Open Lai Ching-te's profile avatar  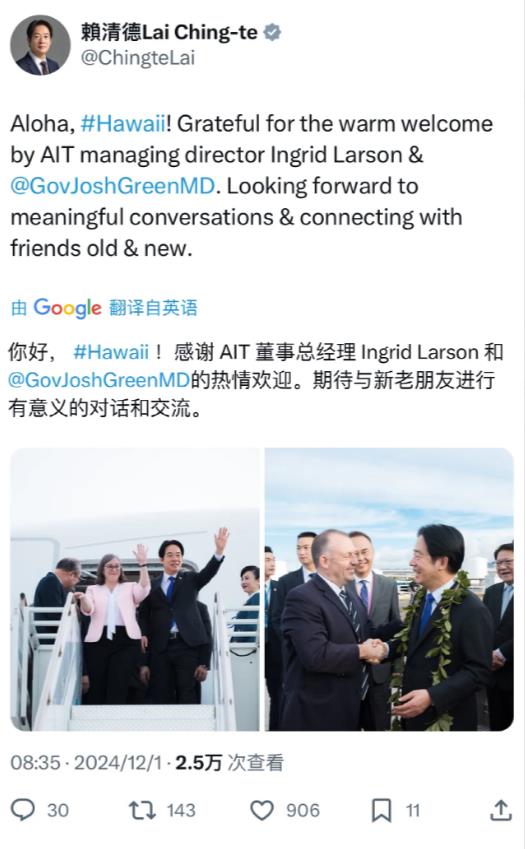click(40, 44)
